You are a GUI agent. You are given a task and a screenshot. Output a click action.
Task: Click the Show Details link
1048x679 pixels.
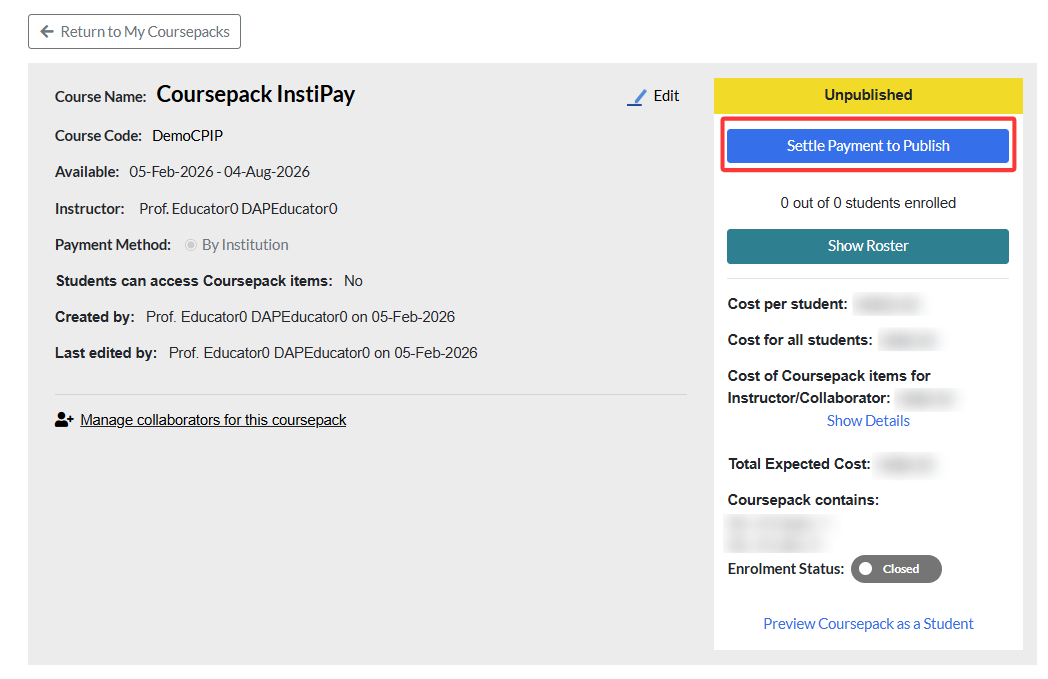(x=868, y=420)
